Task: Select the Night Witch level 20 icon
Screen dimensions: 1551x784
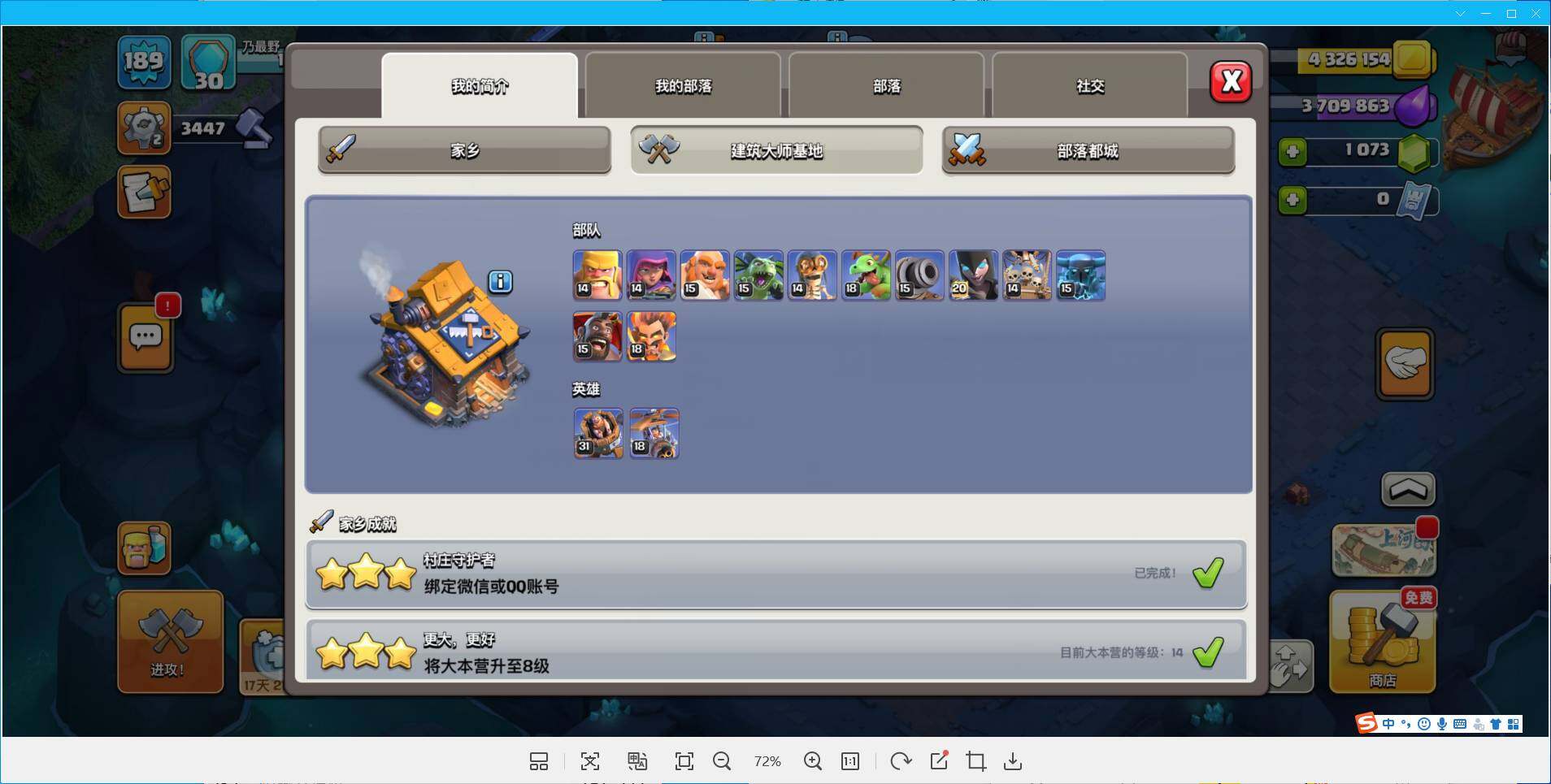Action: point(973,275)
